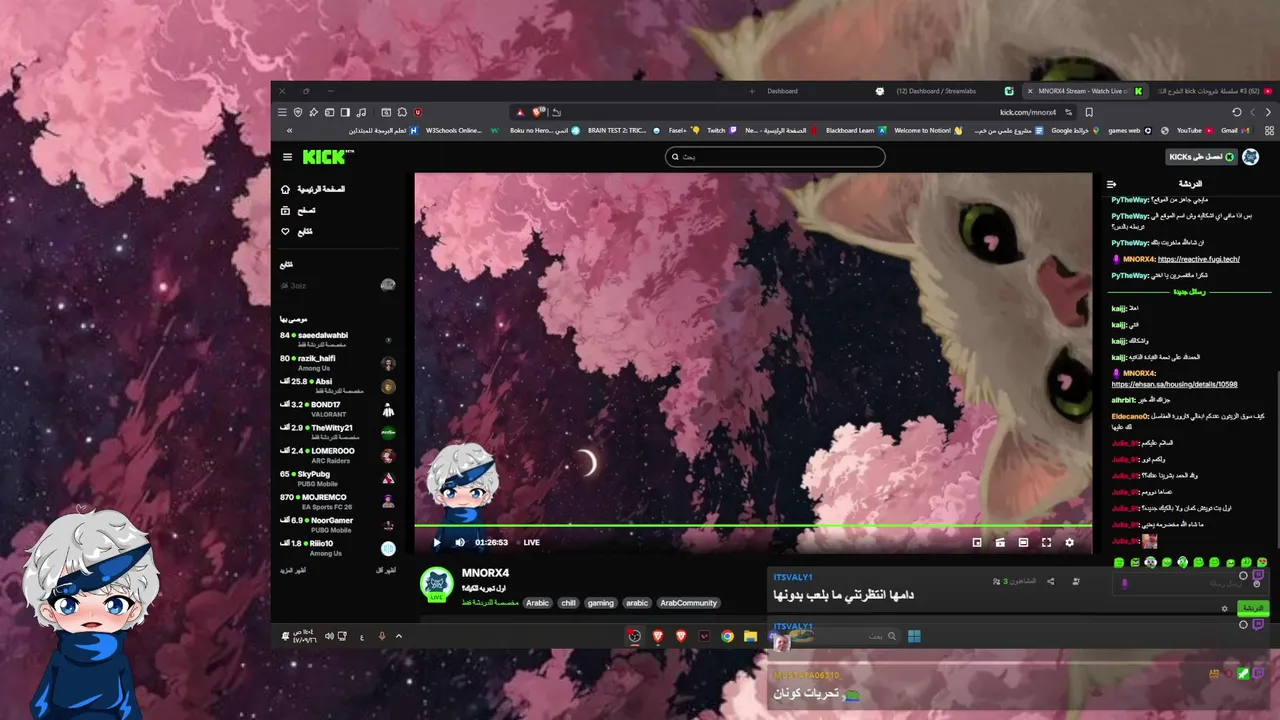1280x720 pixels.
Task: Open BOND17 channel playing VALORANT
Action: pos(337,408)
